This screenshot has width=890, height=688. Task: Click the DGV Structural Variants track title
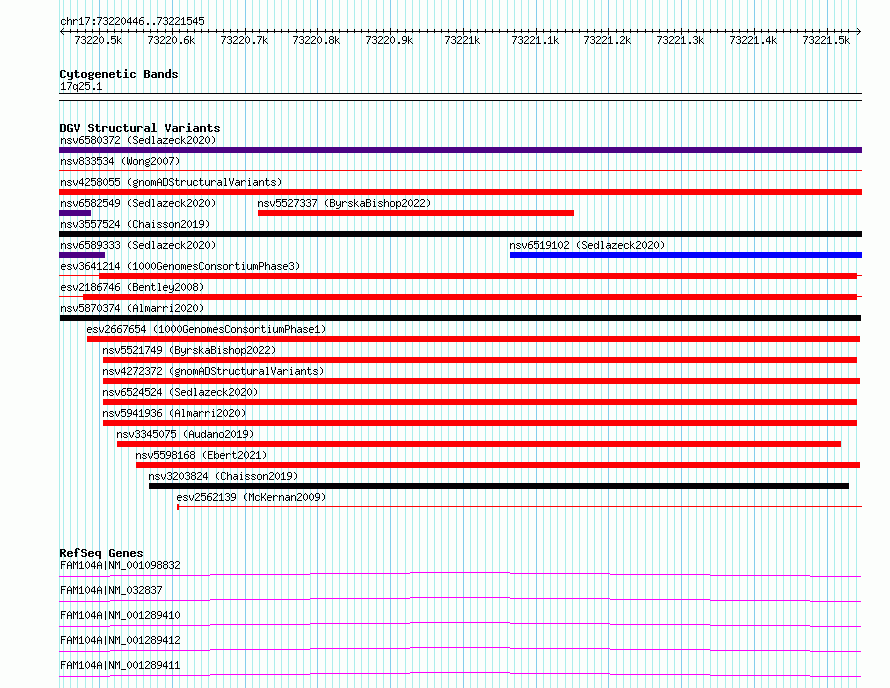point(140,128)
